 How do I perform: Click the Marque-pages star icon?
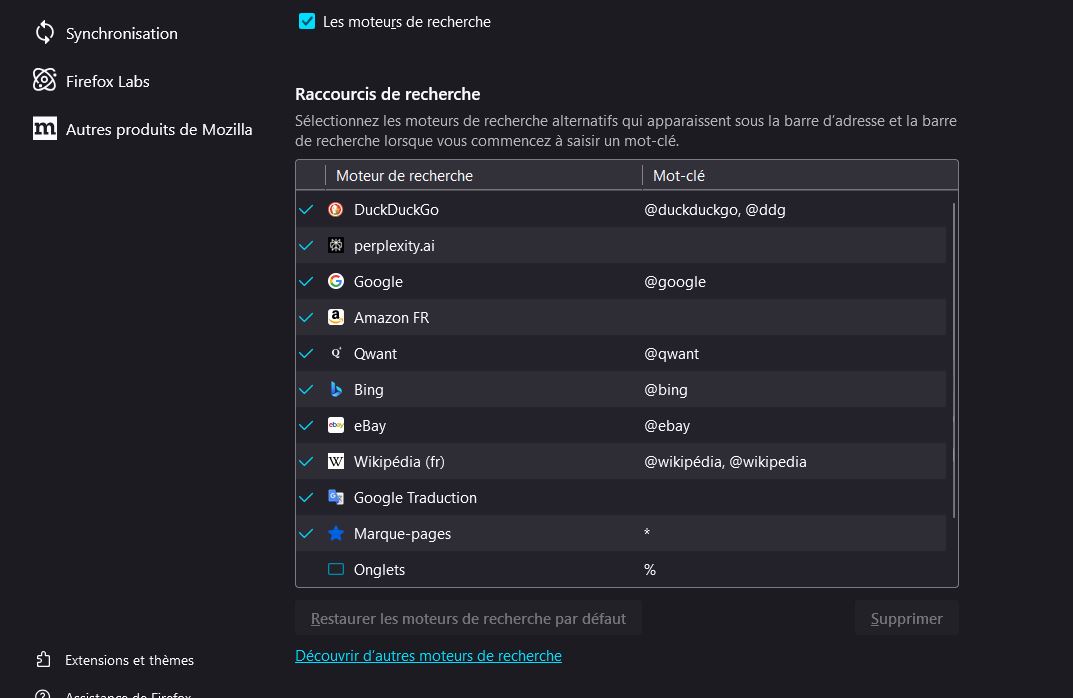pyautogui.click(x=335, y=533)
